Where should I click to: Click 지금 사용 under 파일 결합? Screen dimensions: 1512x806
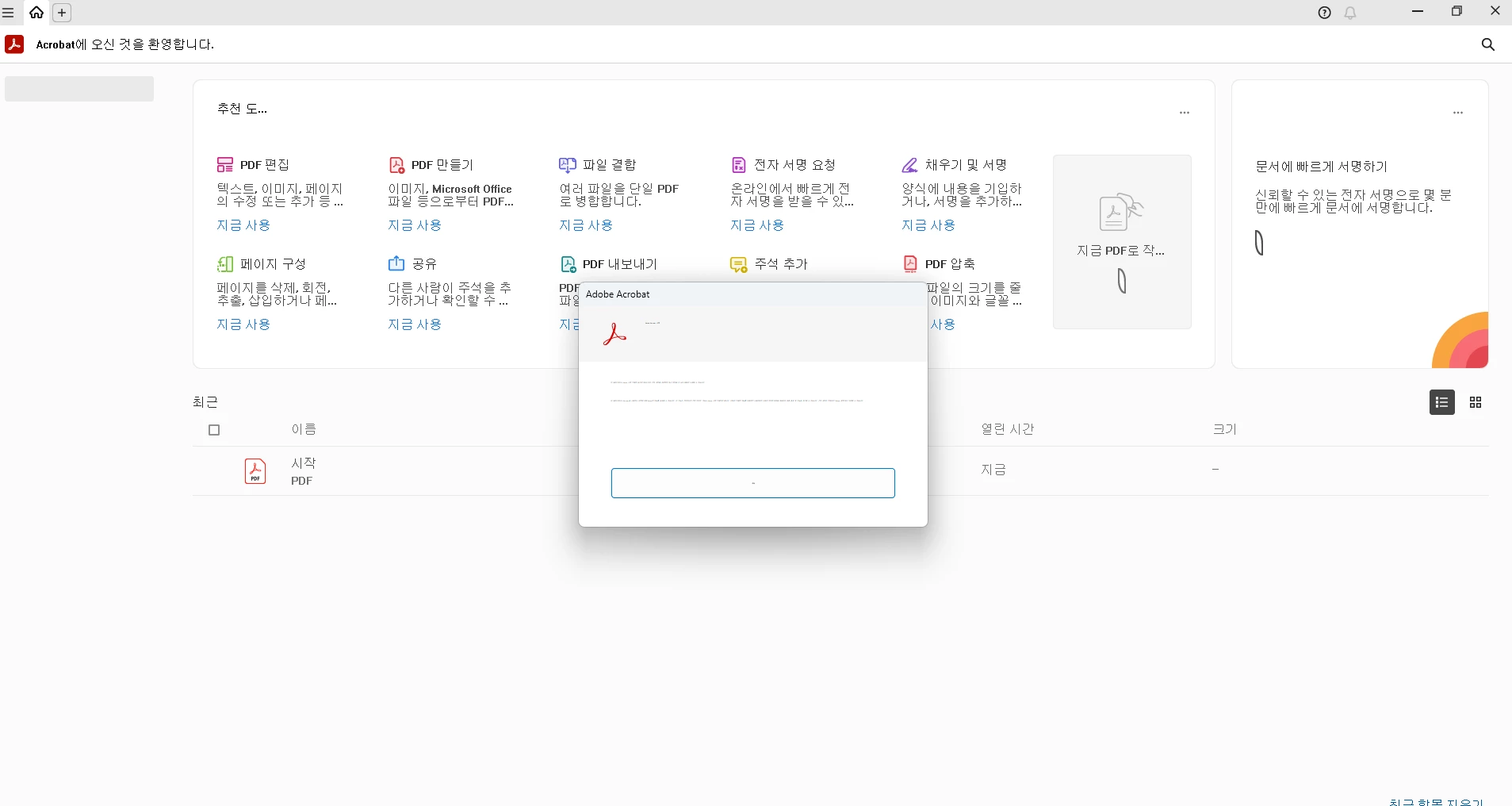[586, 225]
